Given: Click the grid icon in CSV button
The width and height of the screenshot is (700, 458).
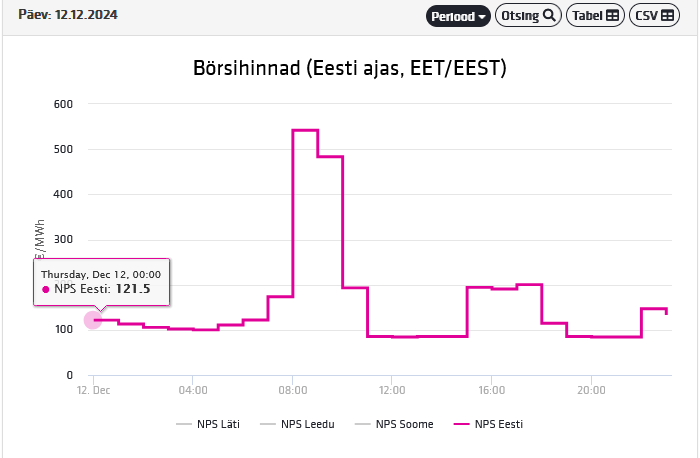Looking at the screenshot, I should 667,16.
